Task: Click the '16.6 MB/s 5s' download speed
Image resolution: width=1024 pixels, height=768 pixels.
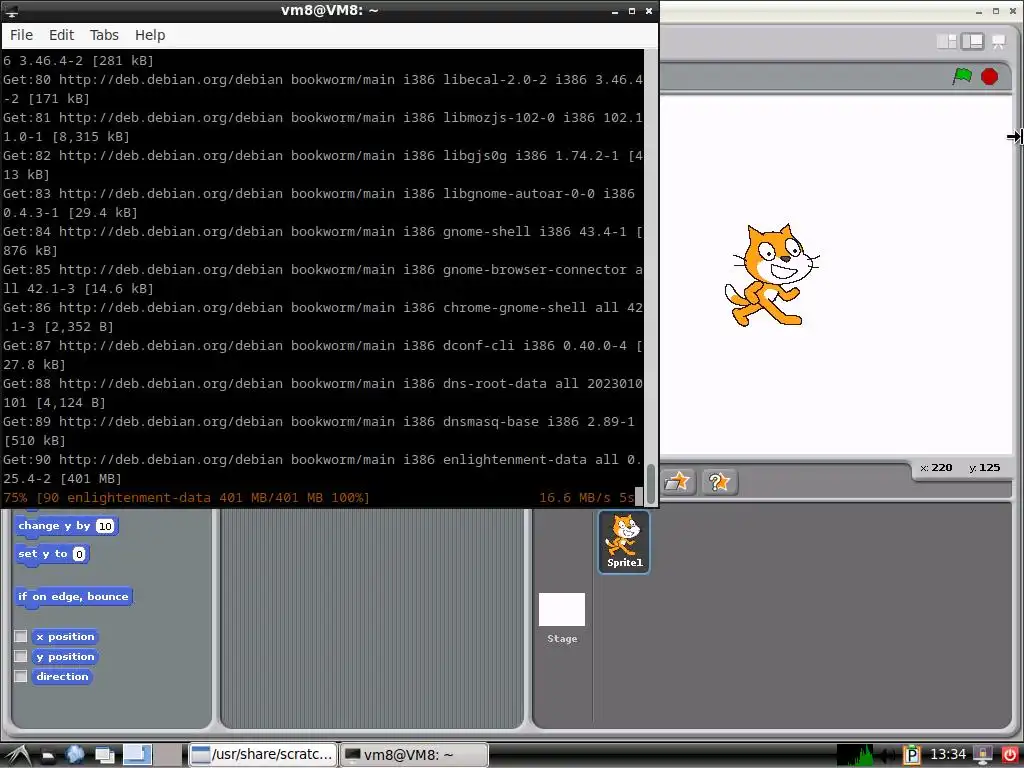Action: [586, 498]
